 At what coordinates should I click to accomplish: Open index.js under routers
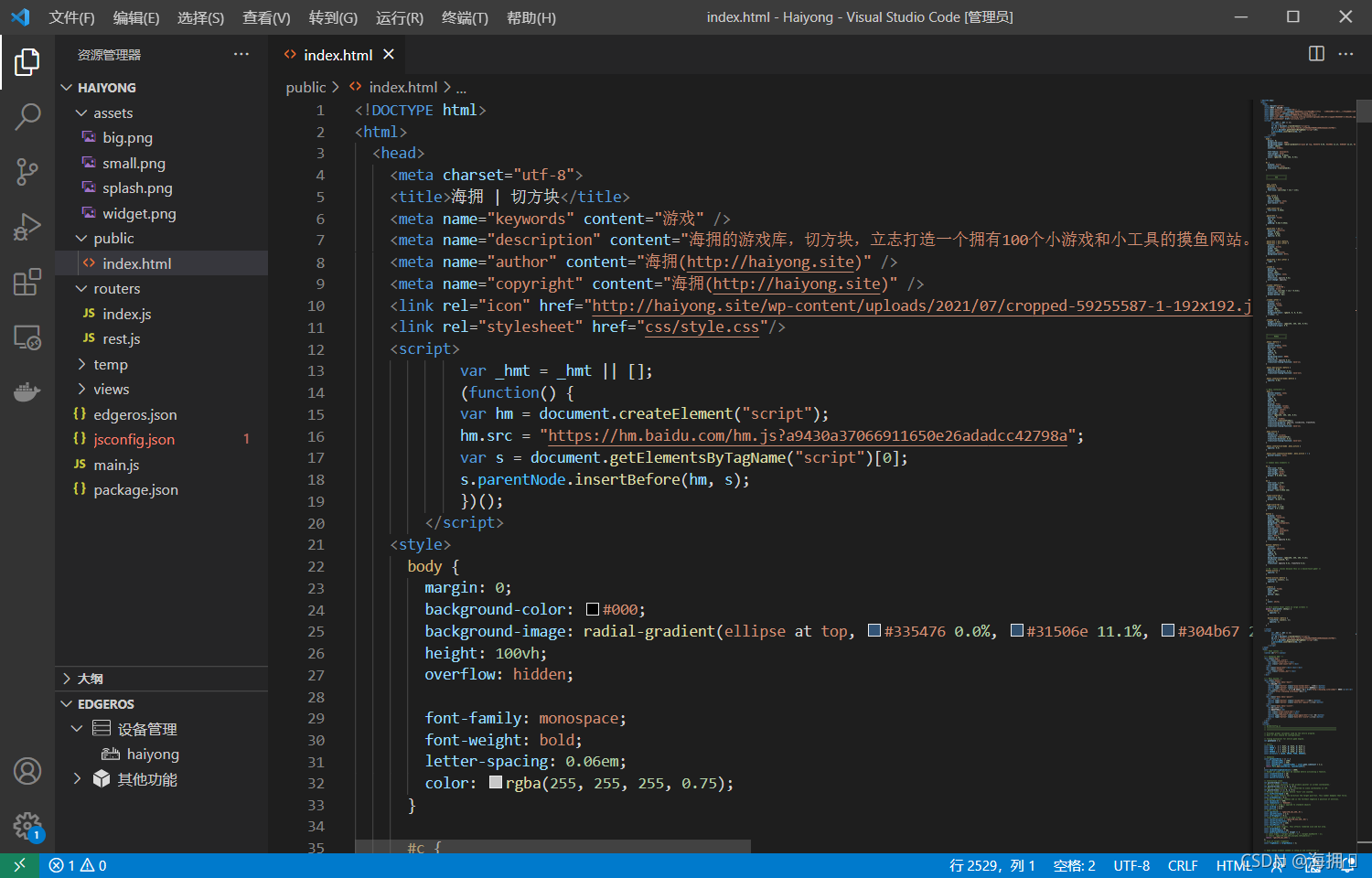click(127, 314)
